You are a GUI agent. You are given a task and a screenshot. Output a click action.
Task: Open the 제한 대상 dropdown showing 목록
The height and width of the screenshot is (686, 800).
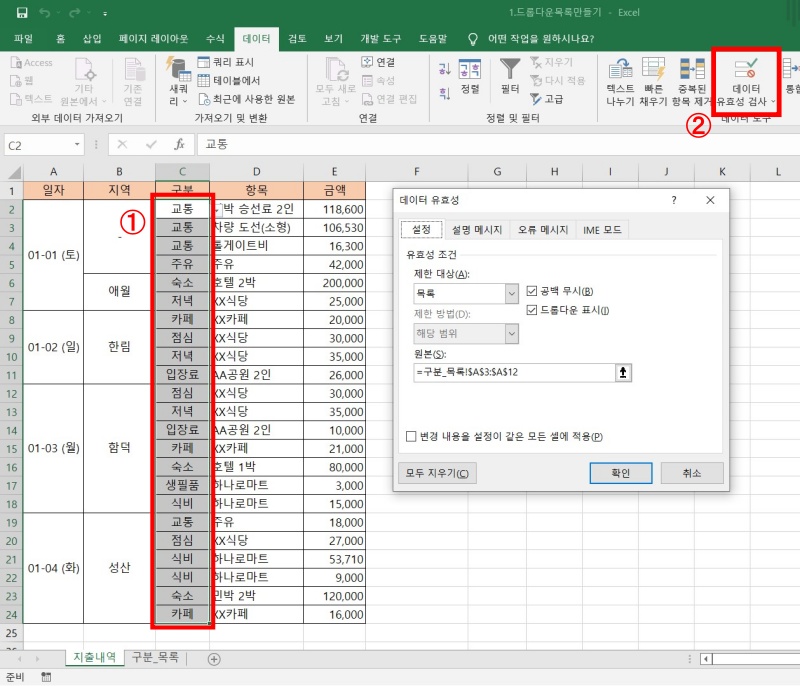(x=511, y=292)
